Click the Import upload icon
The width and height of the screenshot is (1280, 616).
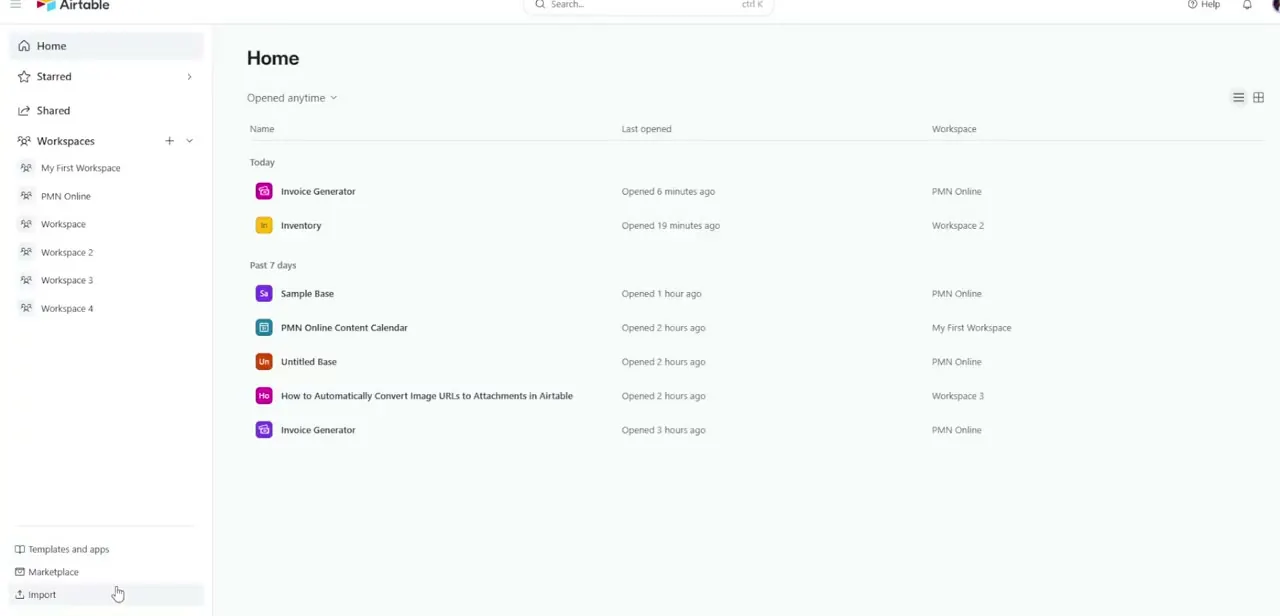point(19,594)
